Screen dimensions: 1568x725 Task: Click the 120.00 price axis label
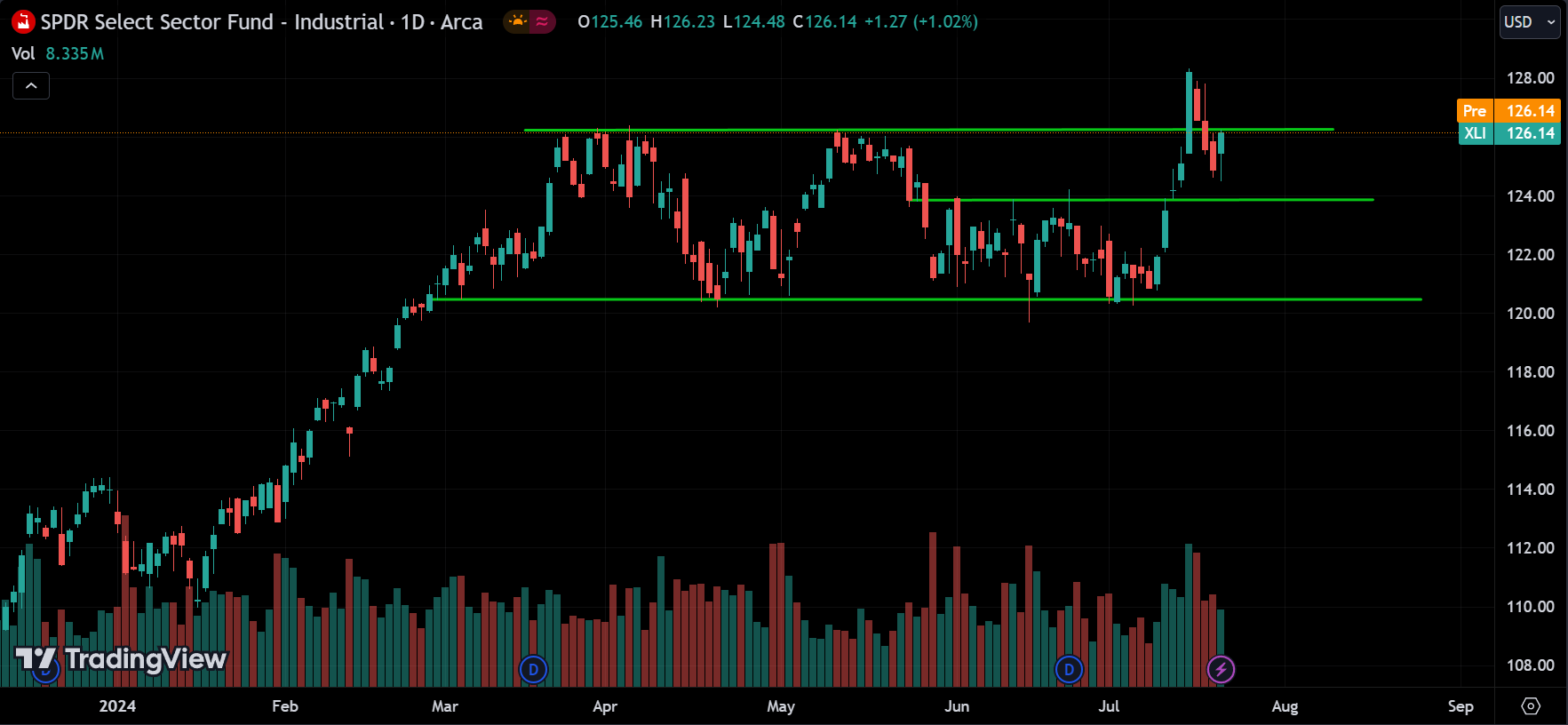point(1530,314)
